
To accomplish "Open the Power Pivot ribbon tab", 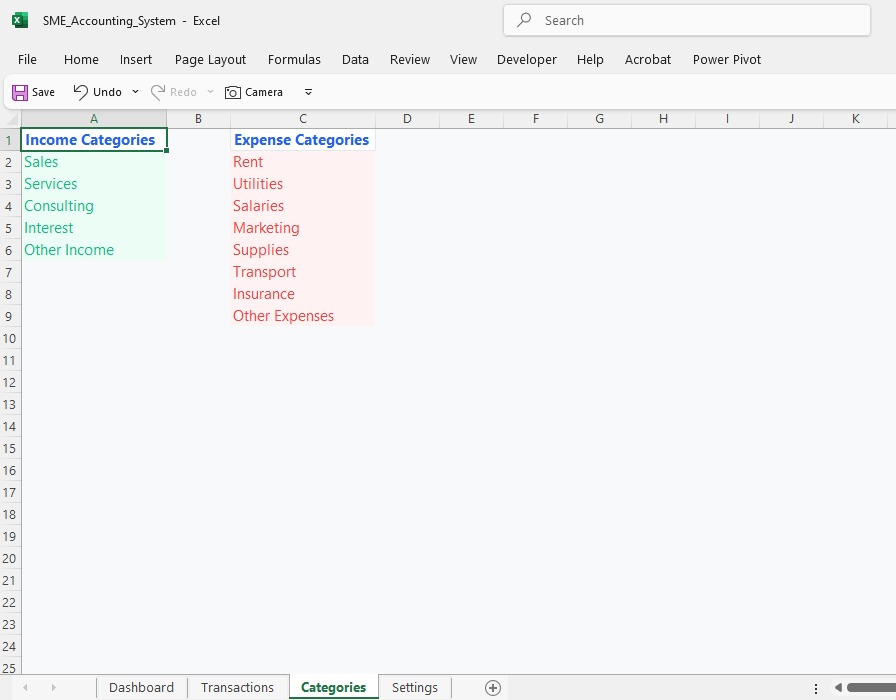I will pos(726,59).
